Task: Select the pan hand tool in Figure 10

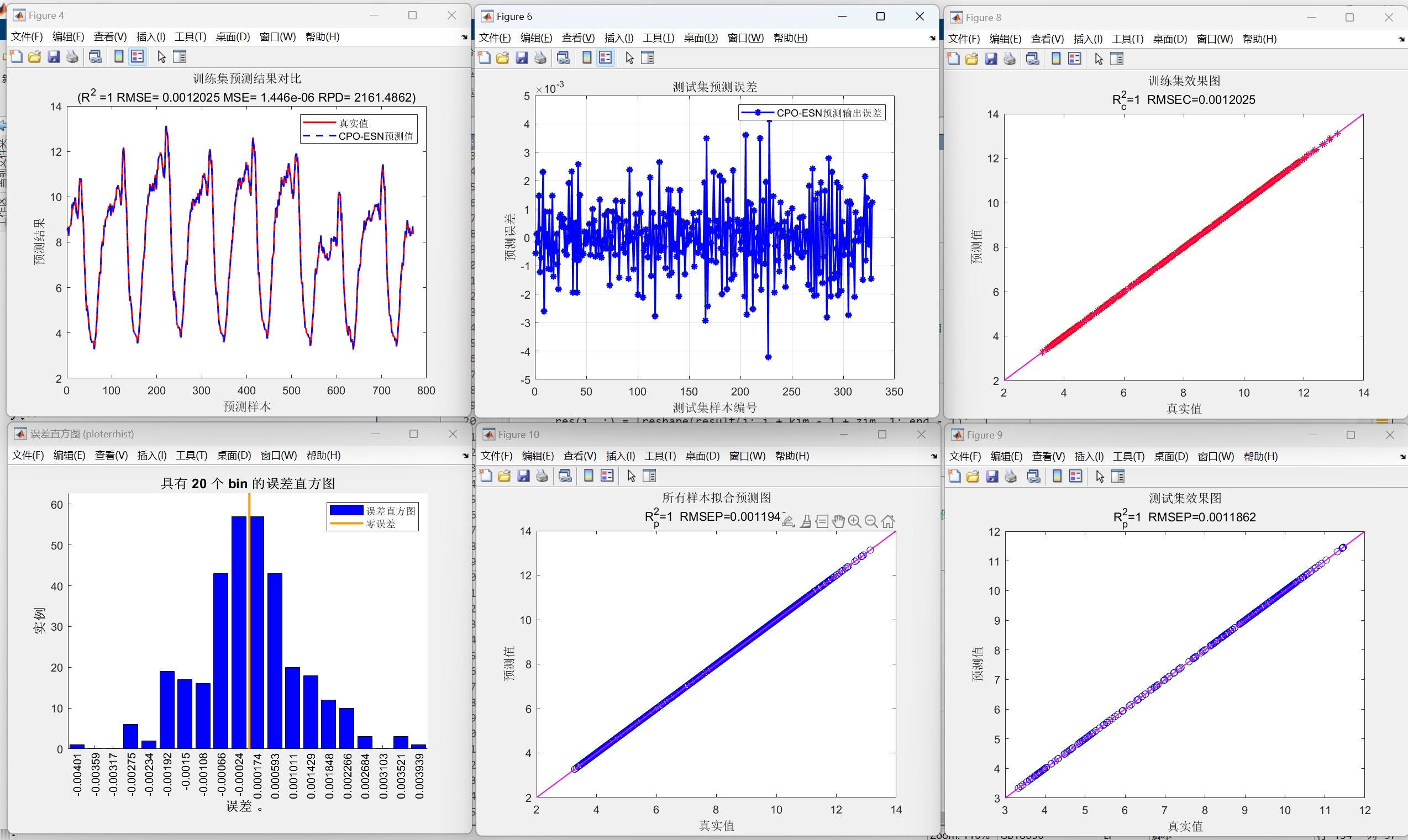Action: (838, 521)
